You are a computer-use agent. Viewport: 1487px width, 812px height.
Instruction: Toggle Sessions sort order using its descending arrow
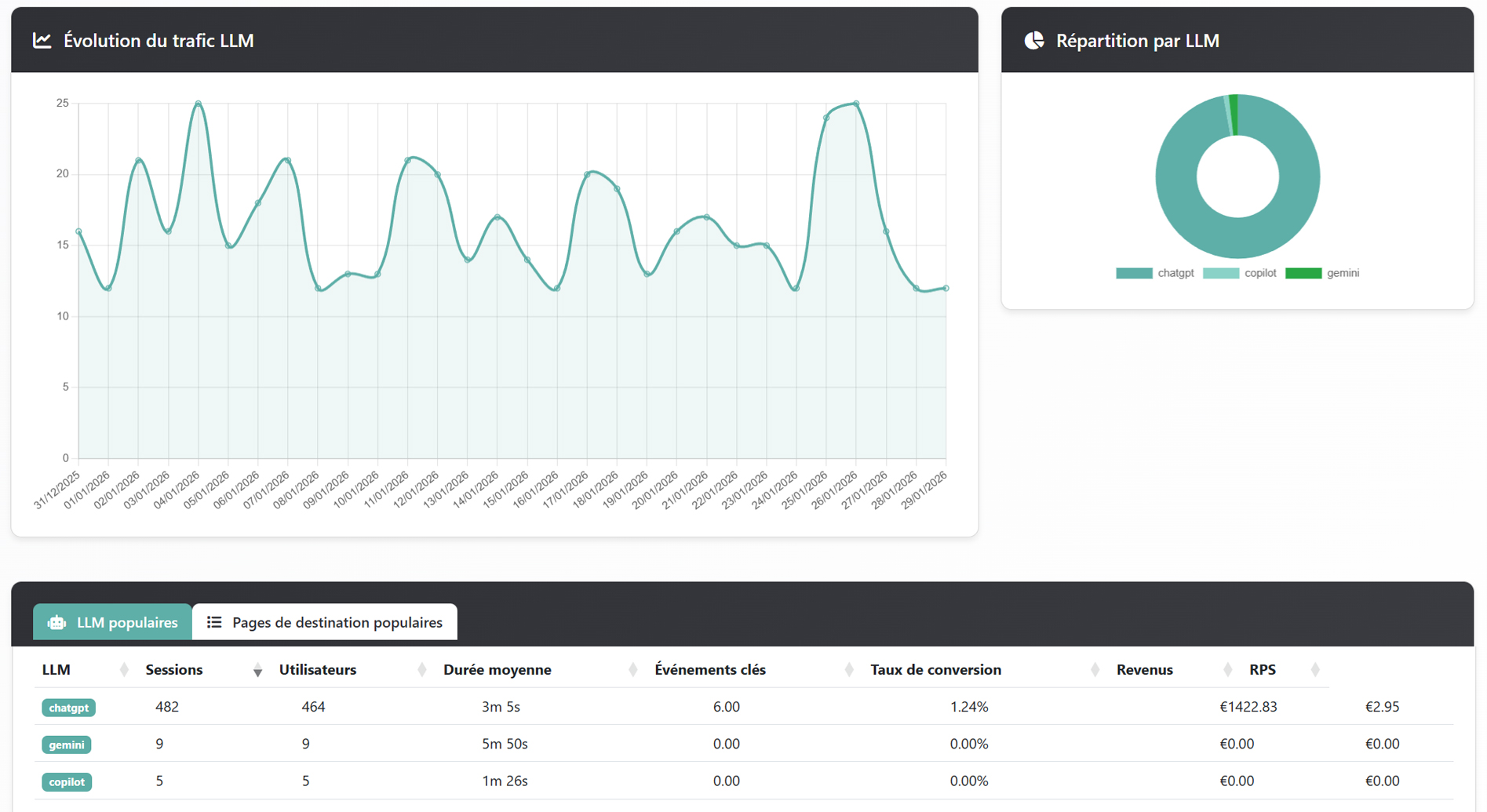(x=257, y=672)
